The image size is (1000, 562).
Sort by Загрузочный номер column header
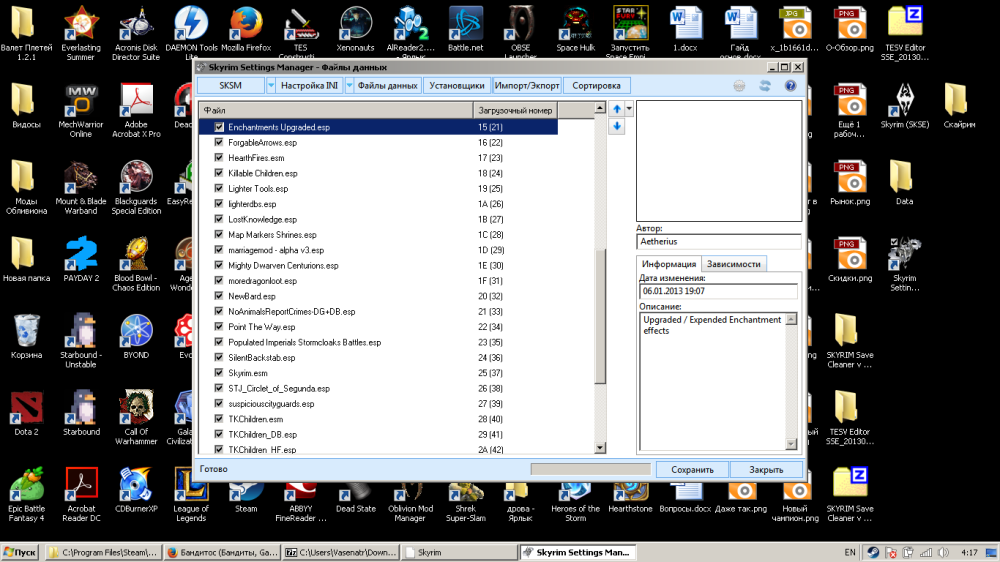[515, 110]
